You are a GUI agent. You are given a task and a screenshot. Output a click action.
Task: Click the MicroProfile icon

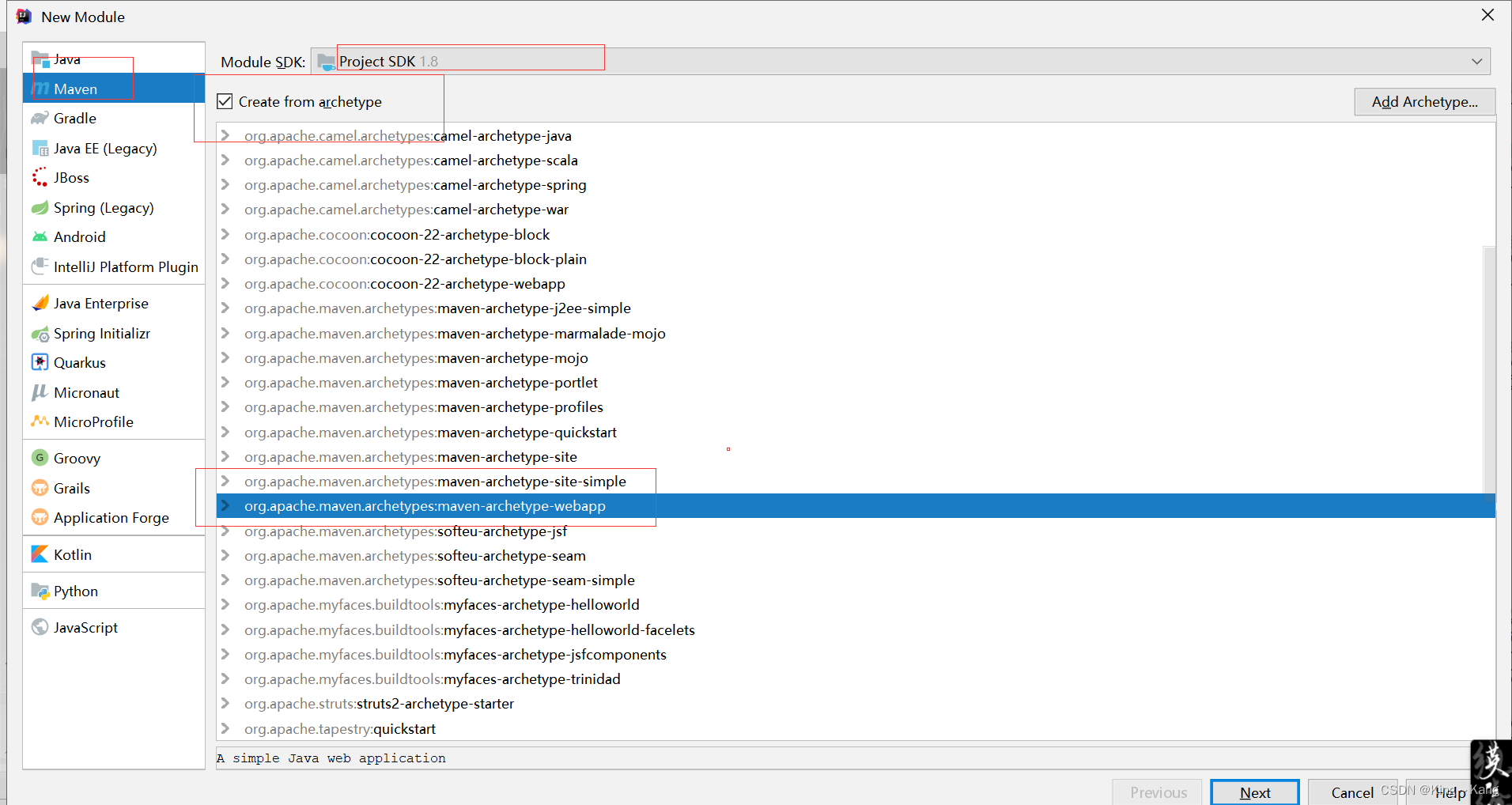point(40,421)
